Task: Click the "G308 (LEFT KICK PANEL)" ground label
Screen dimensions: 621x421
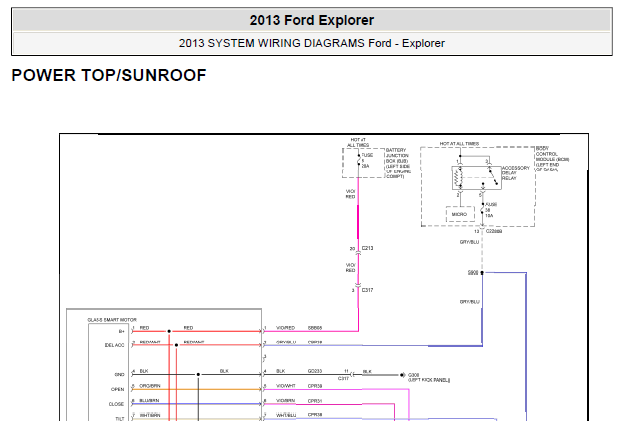Action: (x=429, y=377)
